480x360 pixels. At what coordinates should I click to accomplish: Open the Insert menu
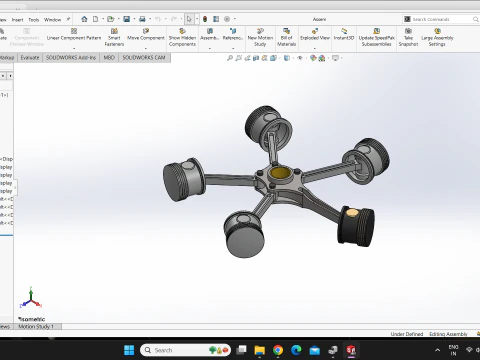tap(17, 20)
